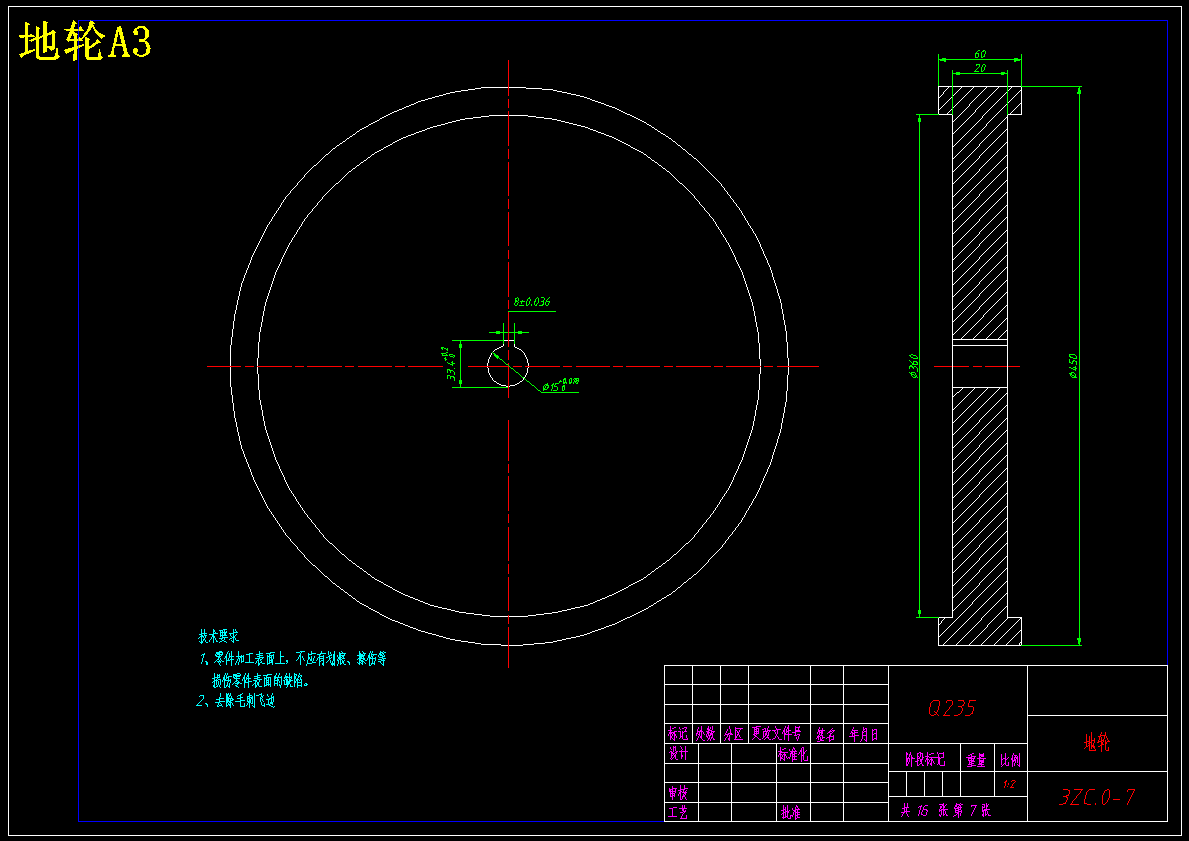Image resolution: width=1189 pixels, height=841 pixels.
Task: Select the '处数' title block cell
Action: pos(706,733)
